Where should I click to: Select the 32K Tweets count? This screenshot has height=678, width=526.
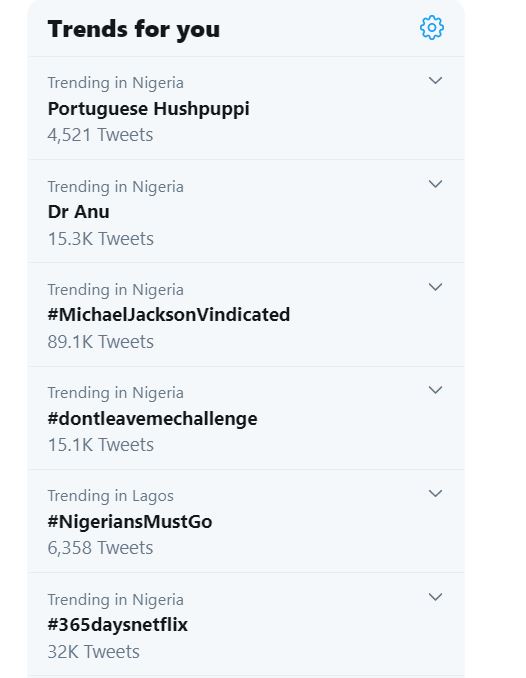tap(93, 652)
